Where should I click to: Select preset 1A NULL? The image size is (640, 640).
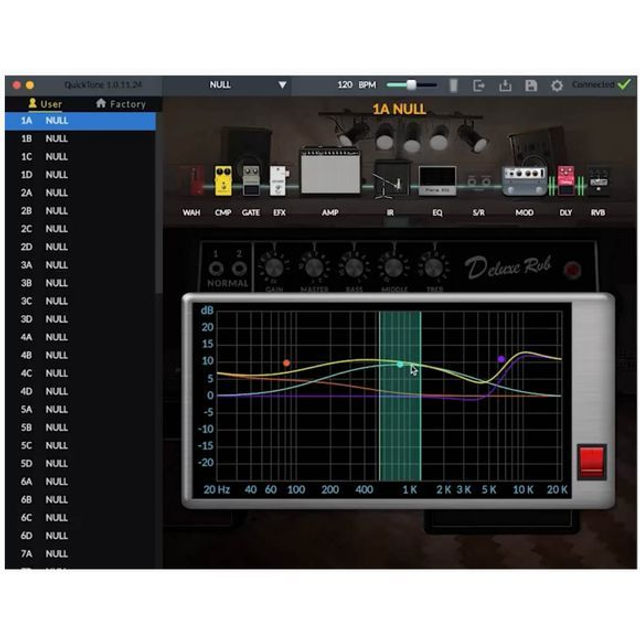80,121
